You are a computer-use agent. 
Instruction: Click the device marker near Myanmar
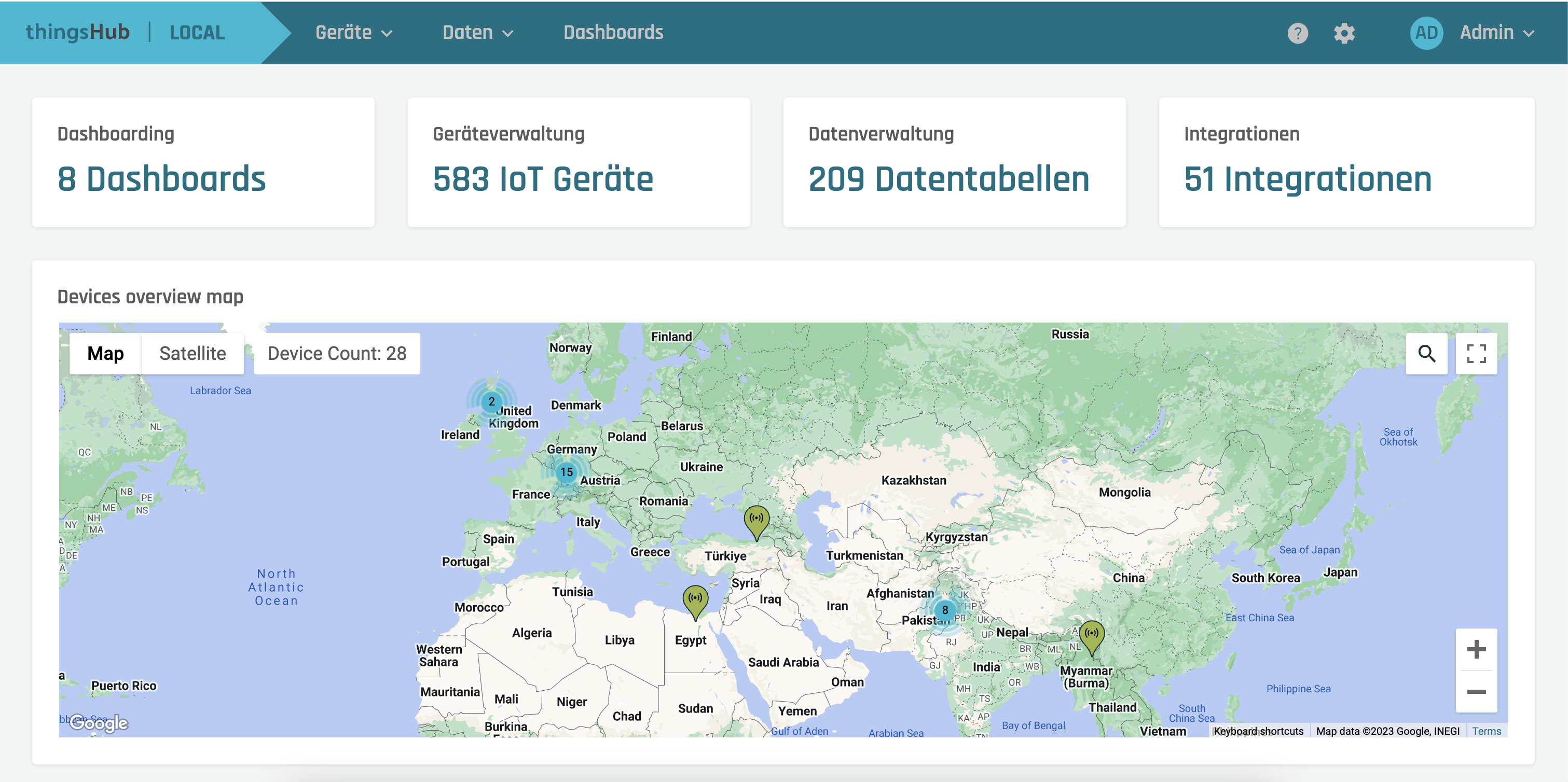click(1091, 635)
